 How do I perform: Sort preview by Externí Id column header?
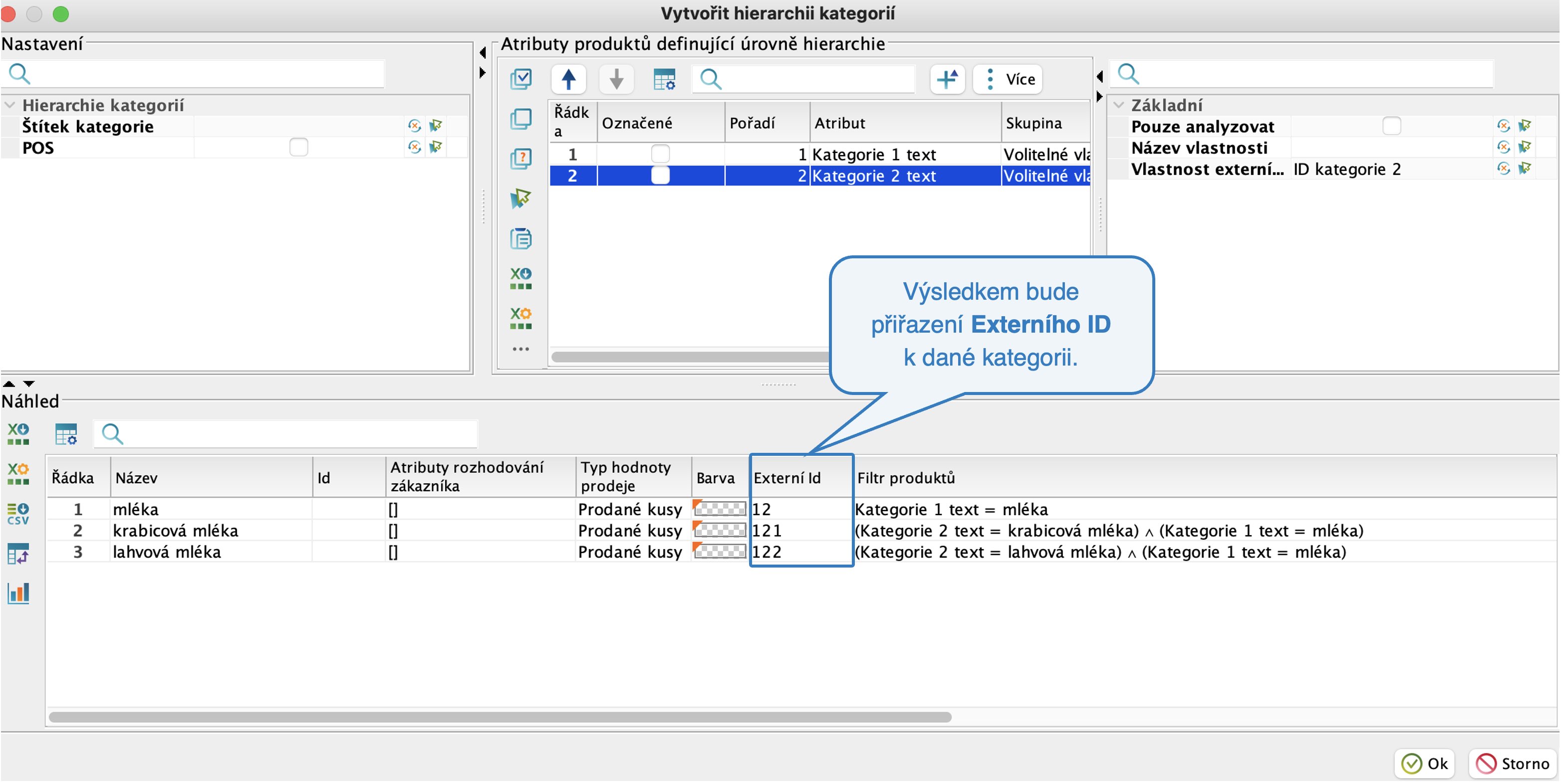pos(801,478)
